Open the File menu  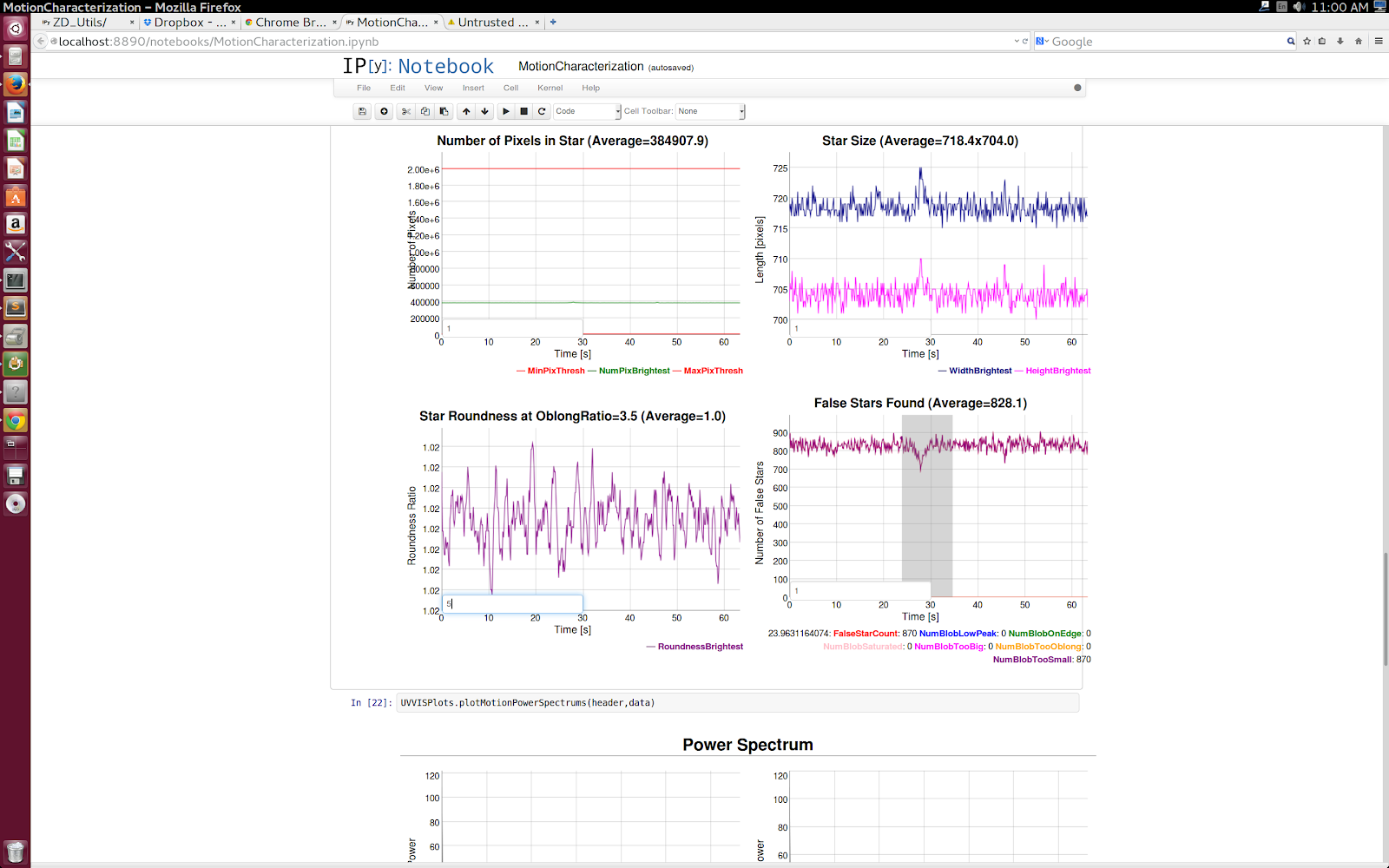coord(364,88)
